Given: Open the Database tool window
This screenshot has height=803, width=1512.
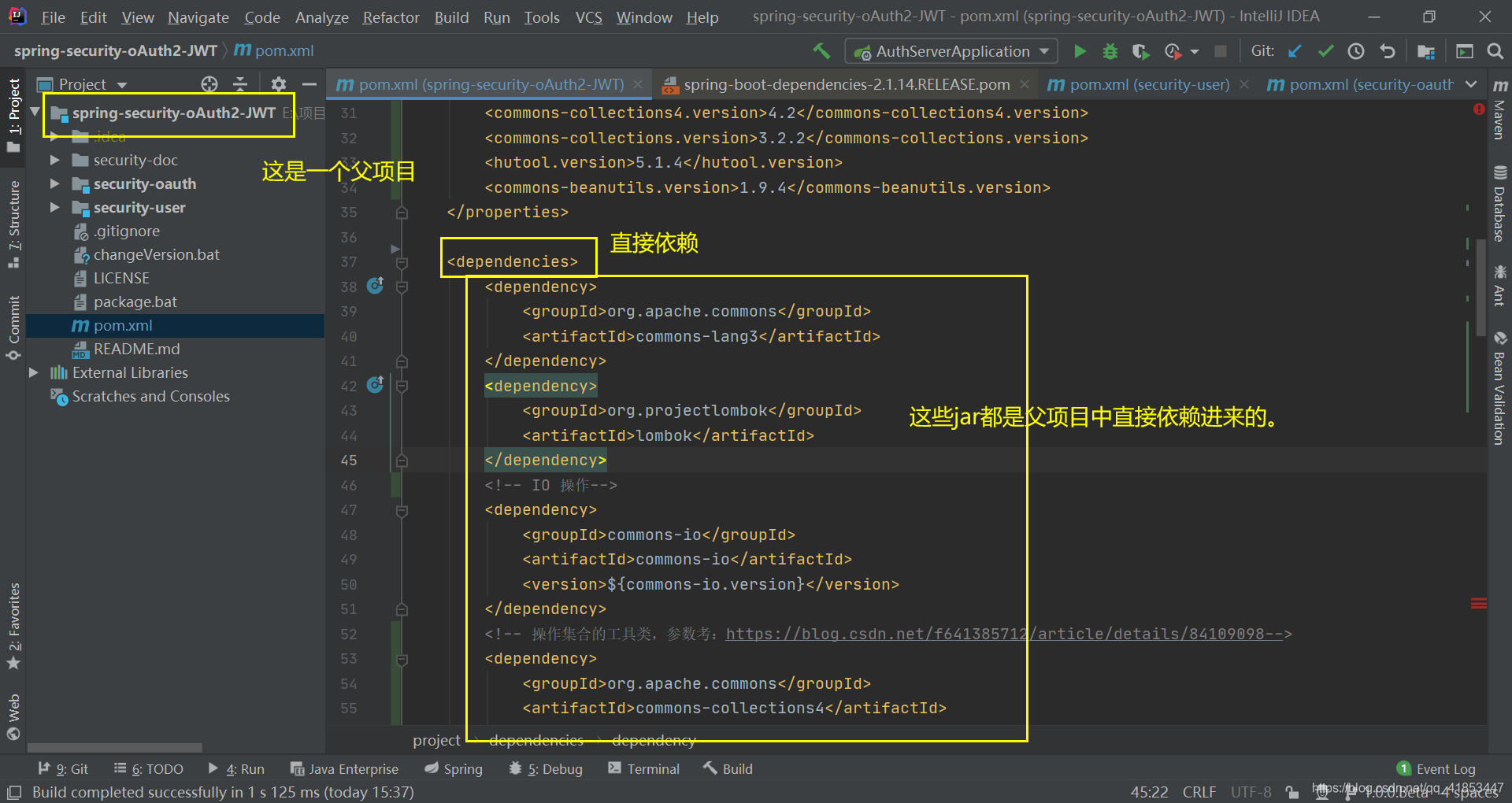Looking at the screenshot, I should [x=1500, y=204].
